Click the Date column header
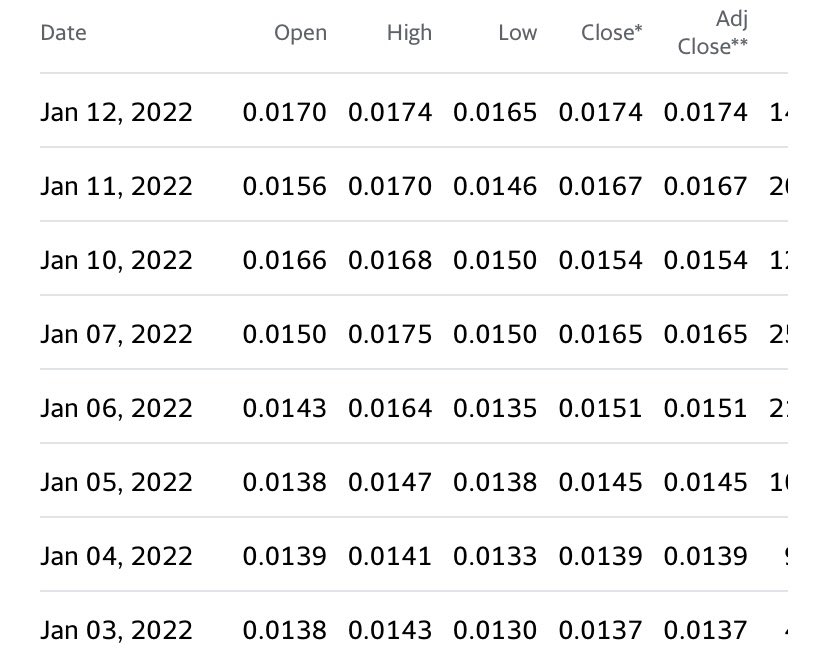828x661 pixels. pos(63,33)
